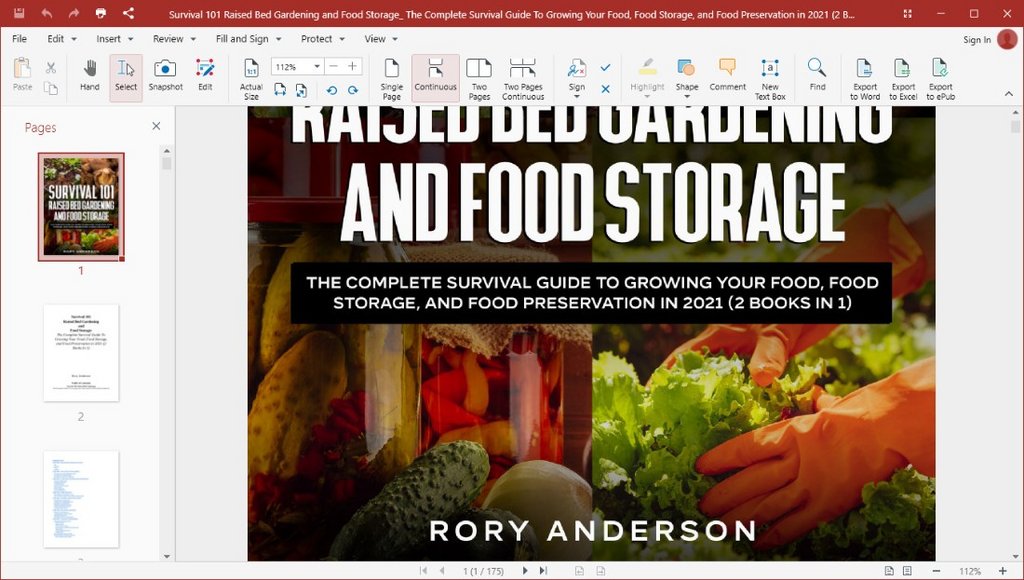Redo the action via title bar arrow
This screenshot has width=1024, height=580.
pyautogui.click(x=74, y=13)
